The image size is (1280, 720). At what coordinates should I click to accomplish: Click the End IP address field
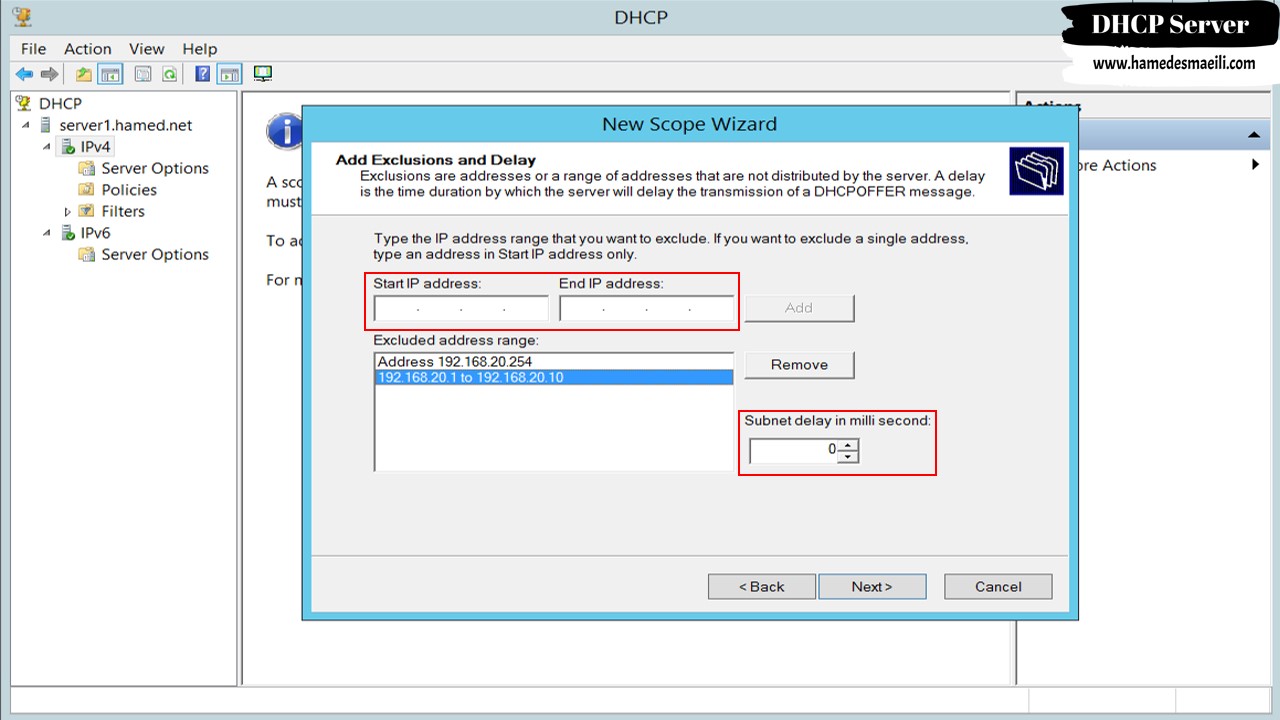click(647, 309)
